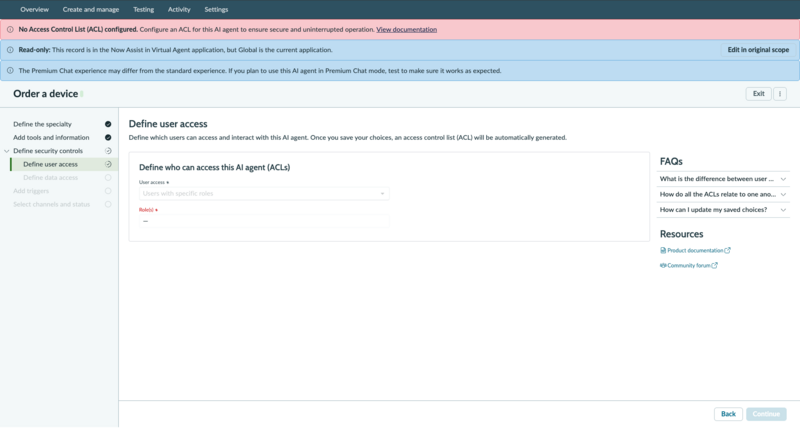This screenshot has height=428, width=800.
Task: Open the Settings tab
Action: pos(216,9)
